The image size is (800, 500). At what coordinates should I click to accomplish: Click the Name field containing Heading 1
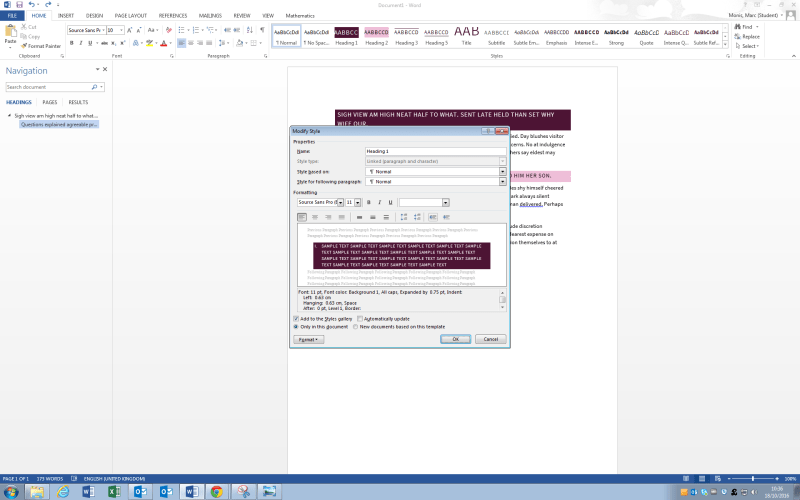coord(435,152)
